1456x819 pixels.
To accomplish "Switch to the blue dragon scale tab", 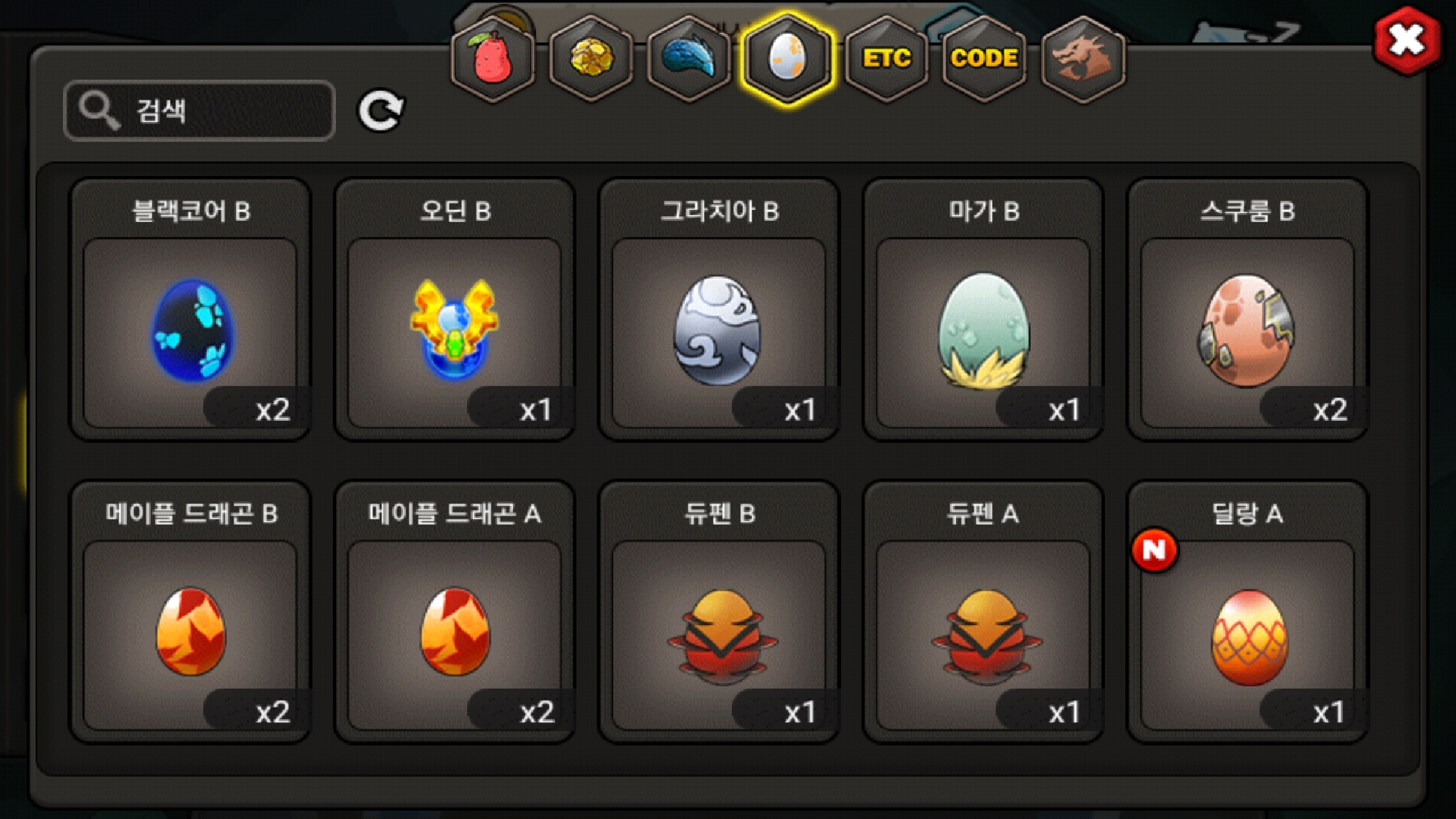I will point(689,59).
